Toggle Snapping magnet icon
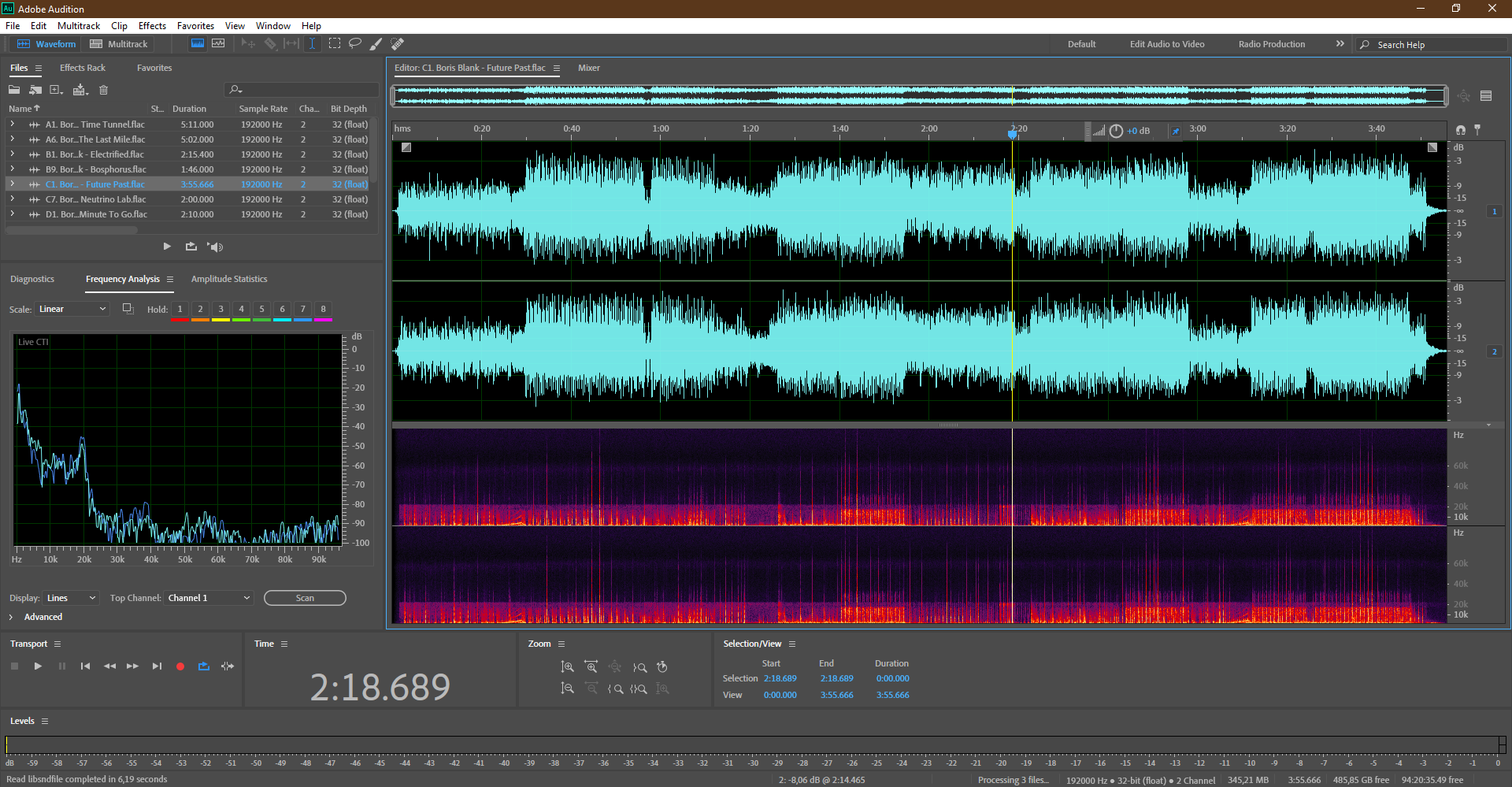Screen dimensions: 1512x787 pyautogui.click(x=1461, y=129)
